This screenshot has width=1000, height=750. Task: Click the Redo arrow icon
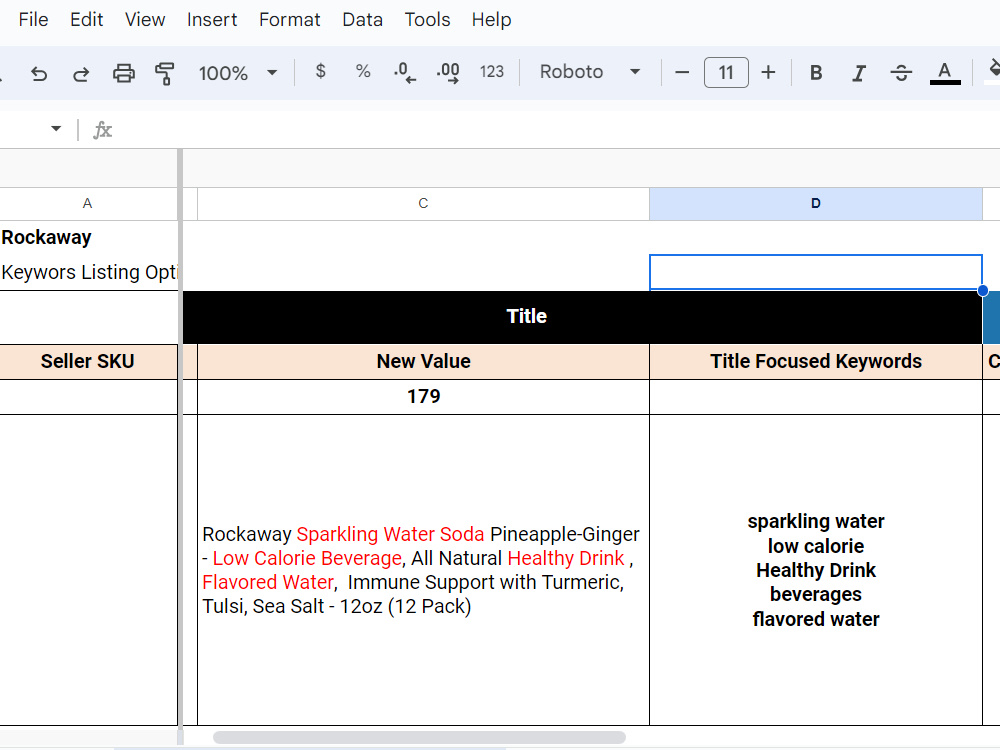coord(81,73)
